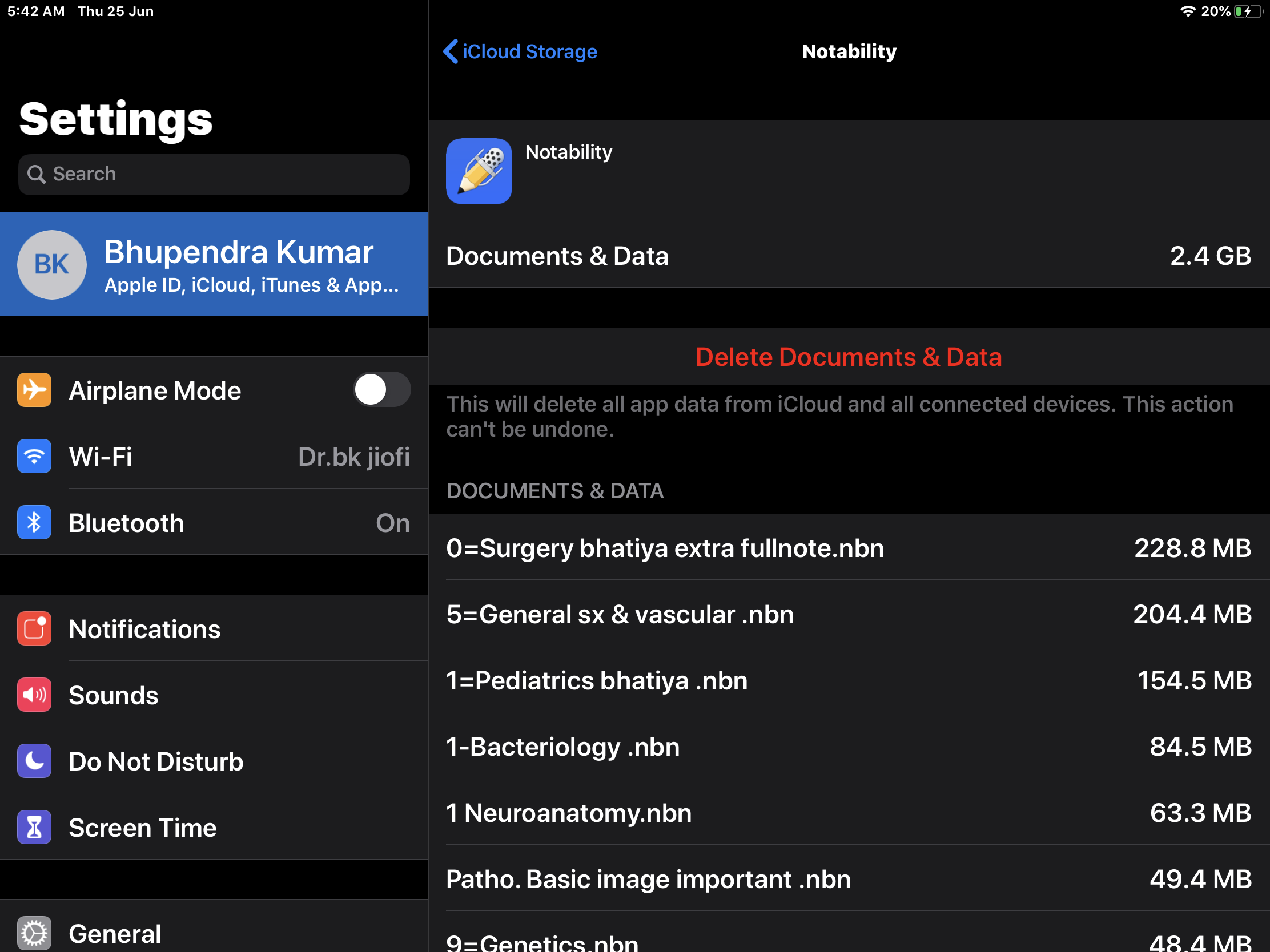The image size is (1270, 952).
Task: Tap the Airplane Mode orange icon
Action: tap(34, 390)
